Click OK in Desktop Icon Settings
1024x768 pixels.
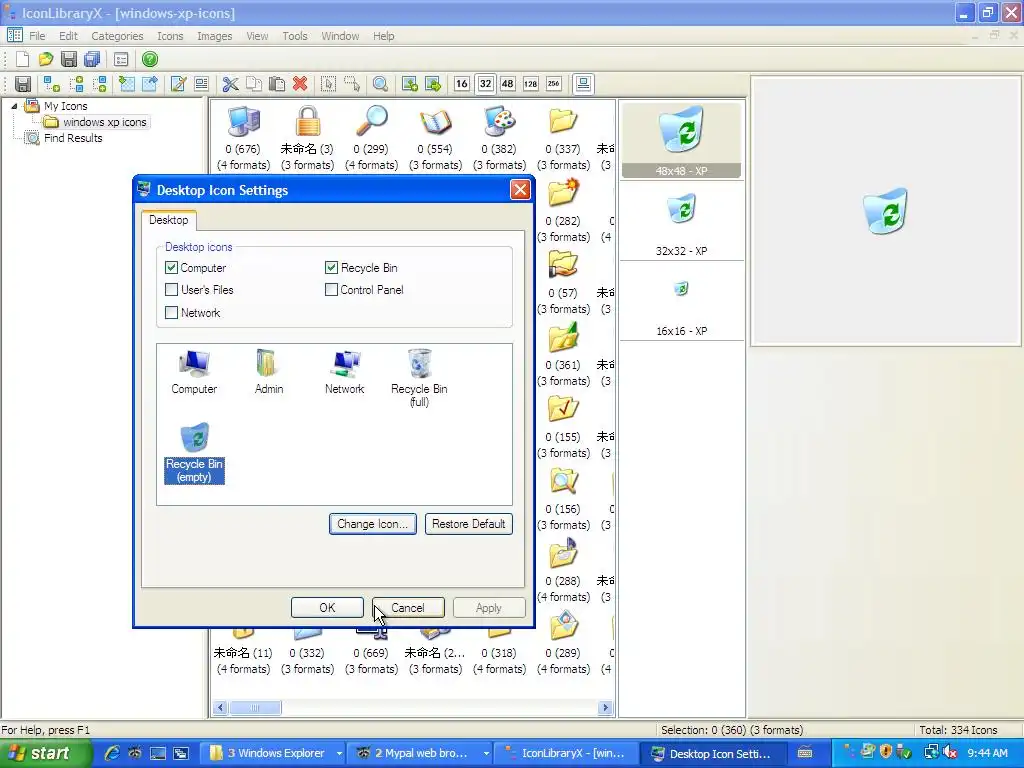[x=327, y=608]
